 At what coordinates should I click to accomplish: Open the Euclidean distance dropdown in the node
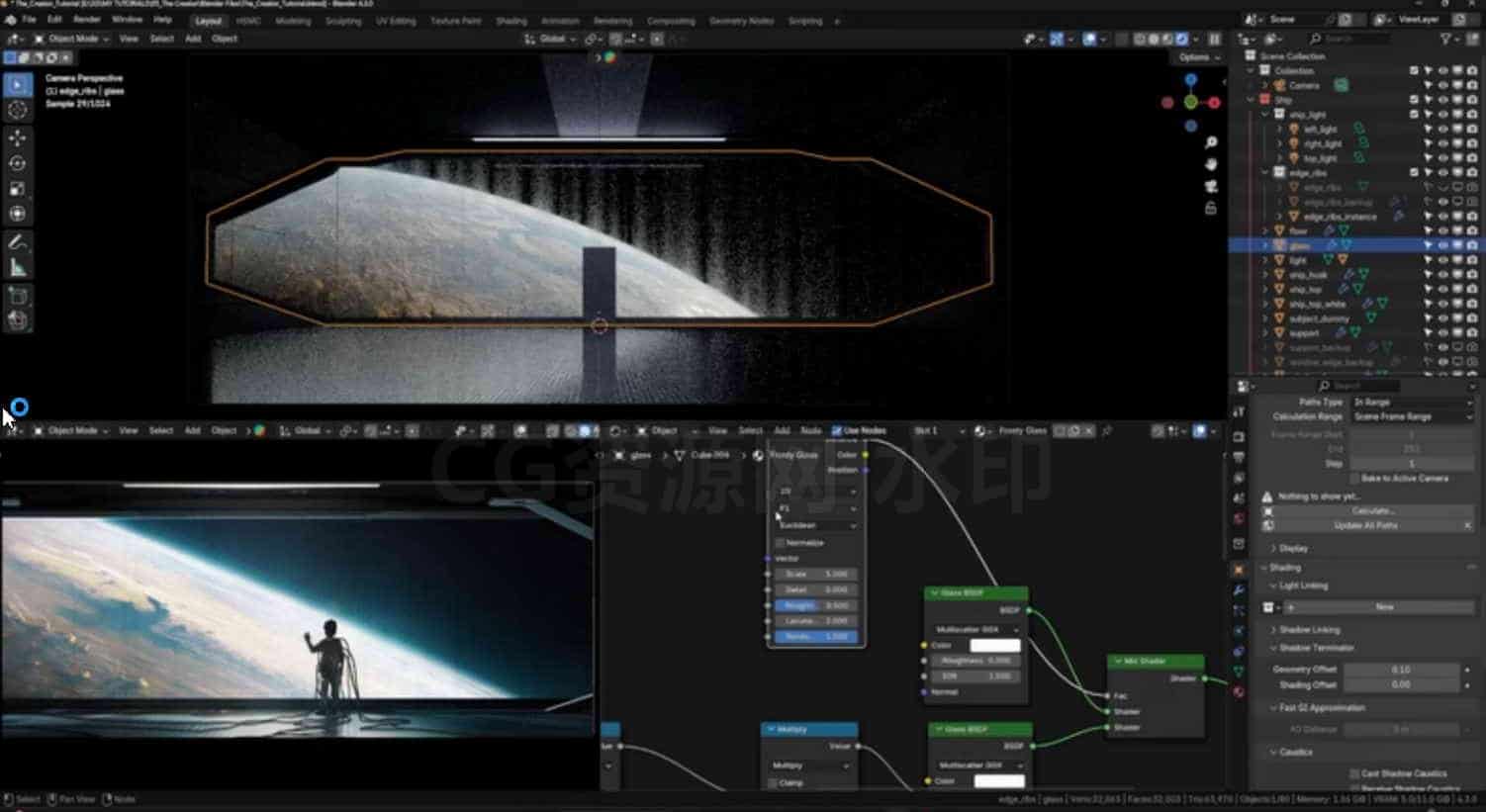[817, 525]
